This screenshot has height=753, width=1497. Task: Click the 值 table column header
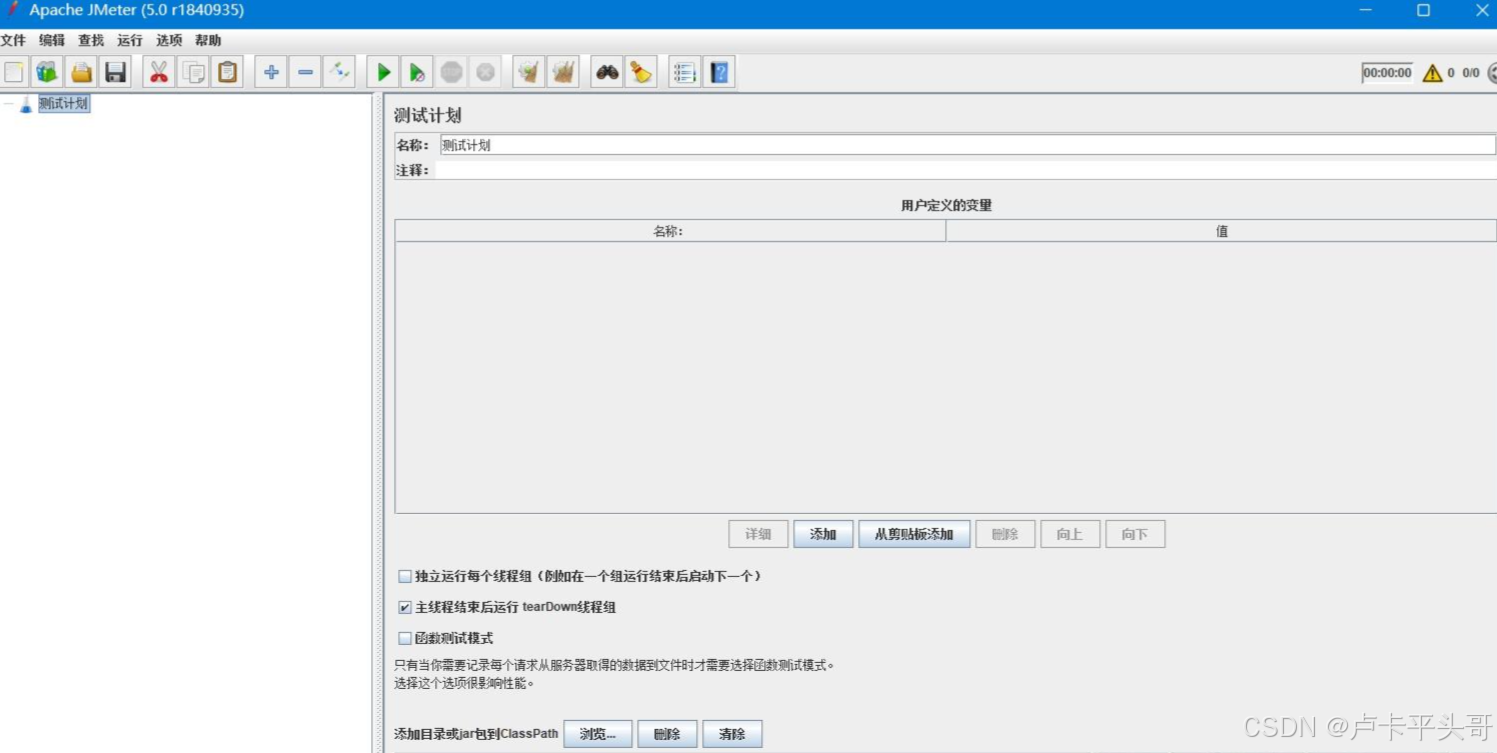1221,231
